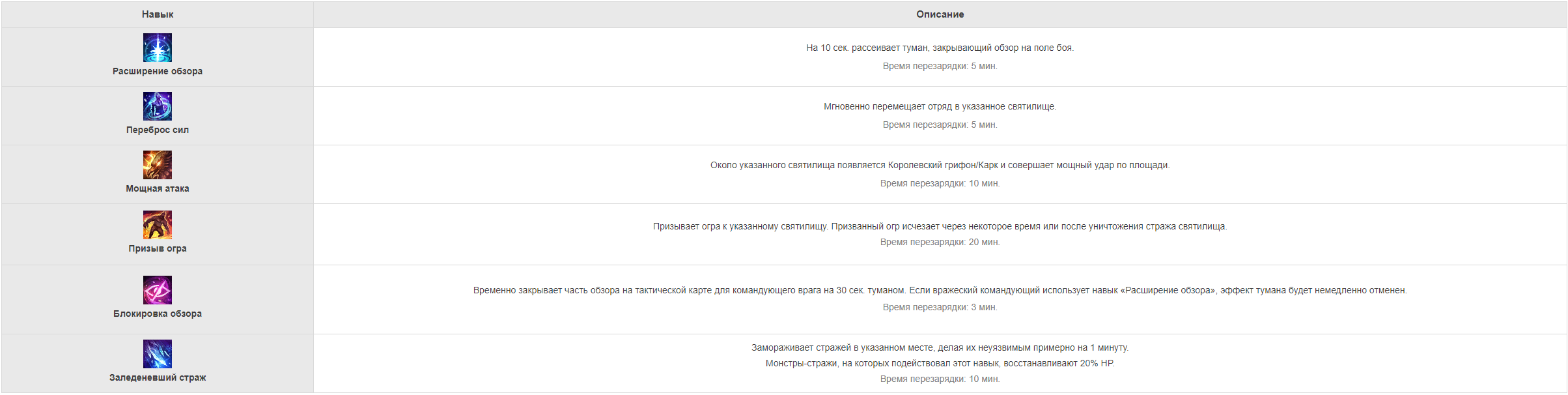The width and height of the screenshot is (1568, 395).
Task: Select the Мощная атака skill icon
Action: point(158,165)
